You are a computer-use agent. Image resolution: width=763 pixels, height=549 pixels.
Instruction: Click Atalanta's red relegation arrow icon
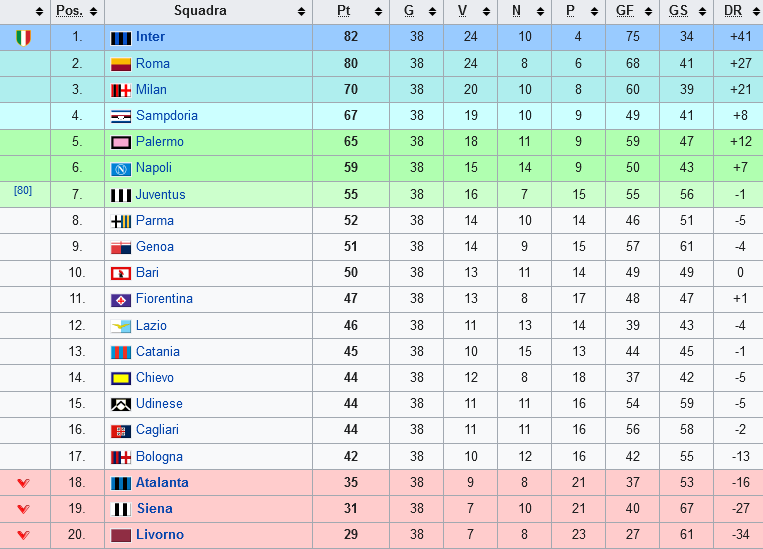pyautogui.click(x=23, y=483)
